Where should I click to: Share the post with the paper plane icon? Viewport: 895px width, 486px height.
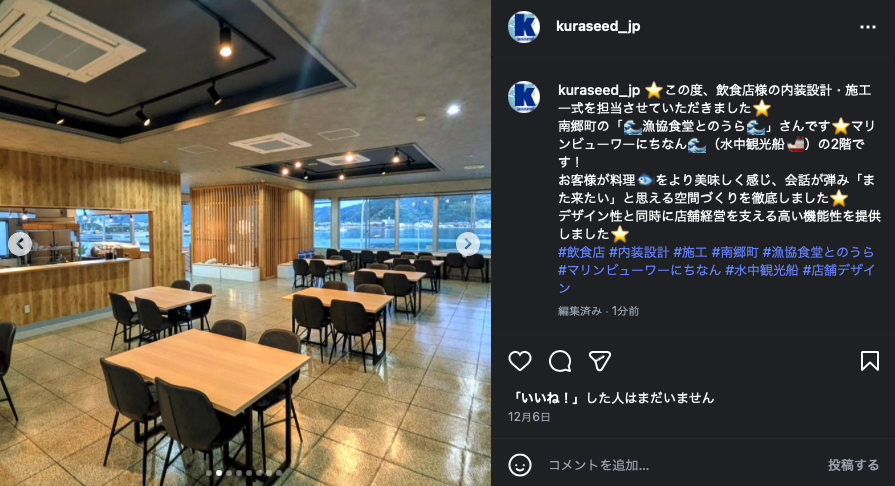click(x=600, y=361)
